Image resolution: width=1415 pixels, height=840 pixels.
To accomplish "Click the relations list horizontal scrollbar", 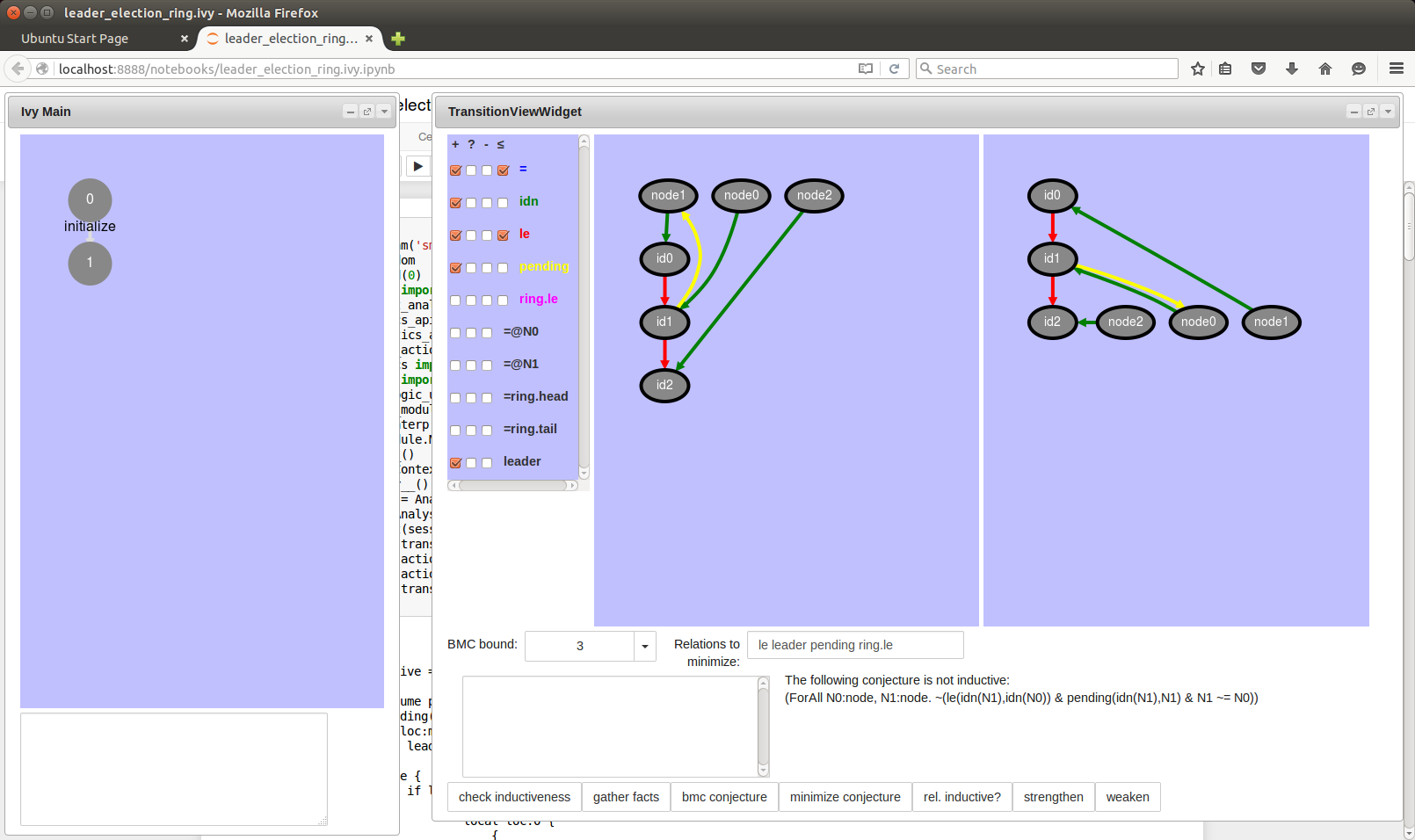I will (512, 485).
